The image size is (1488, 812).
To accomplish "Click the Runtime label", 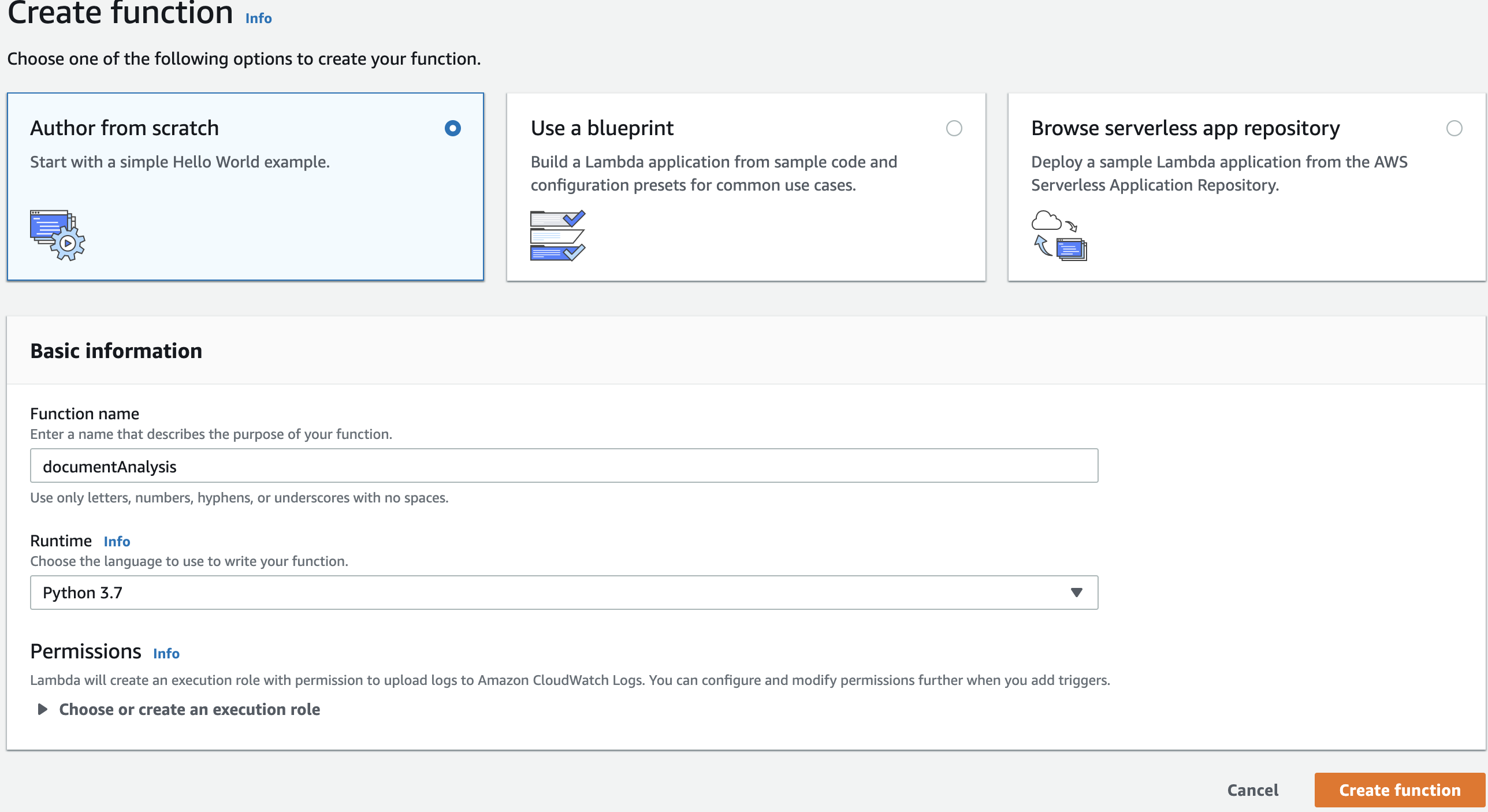I will [x=61, y=541].
